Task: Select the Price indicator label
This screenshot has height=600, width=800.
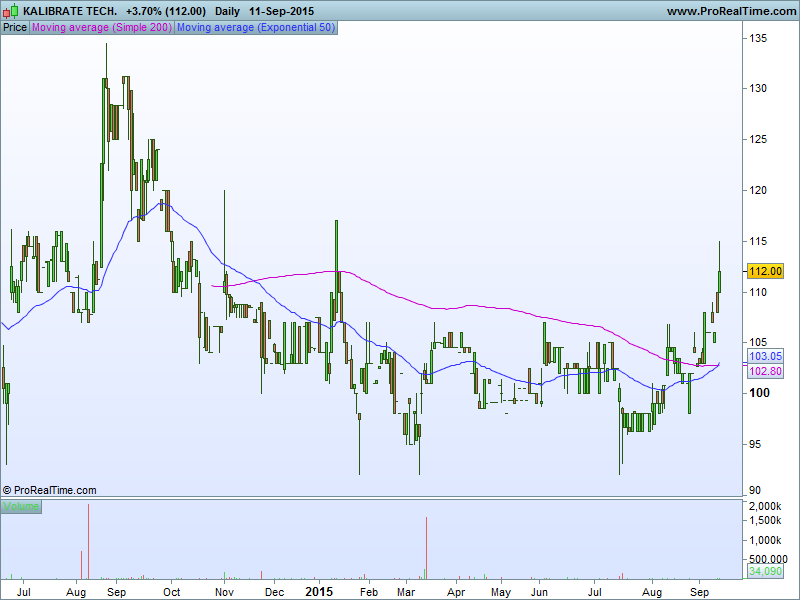Action: 15,28
